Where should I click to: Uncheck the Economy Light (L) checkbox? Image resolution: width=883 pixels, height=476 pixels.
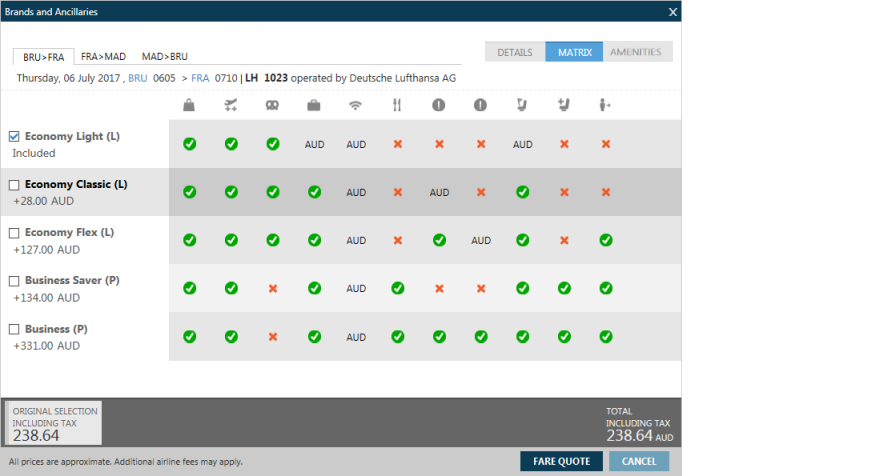coord(14,137)
